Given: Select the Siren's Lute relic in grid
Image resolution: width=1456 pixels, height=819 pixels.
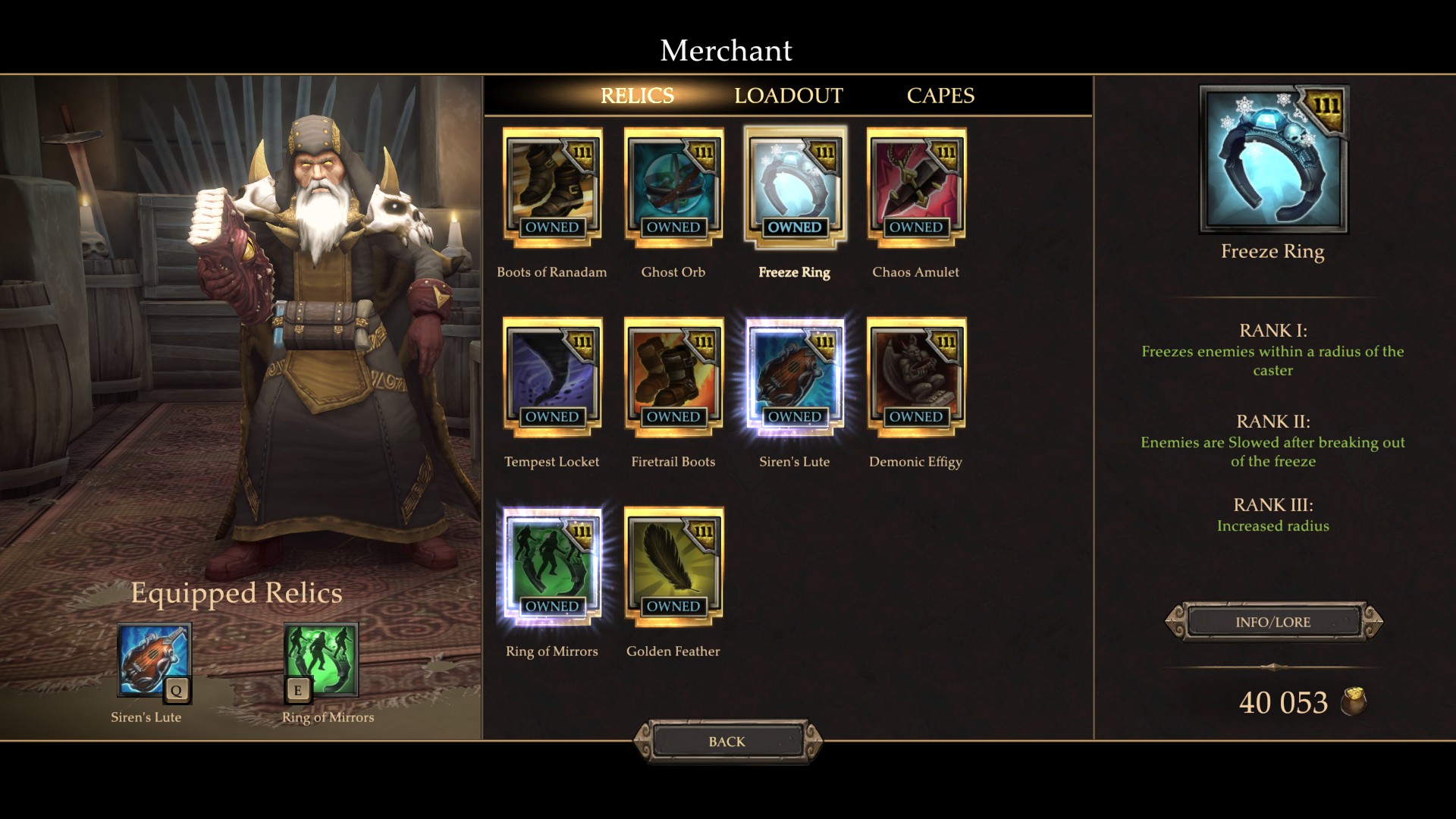Looking at the screenshot, I should pyautogui.click(x=795, y=377).
